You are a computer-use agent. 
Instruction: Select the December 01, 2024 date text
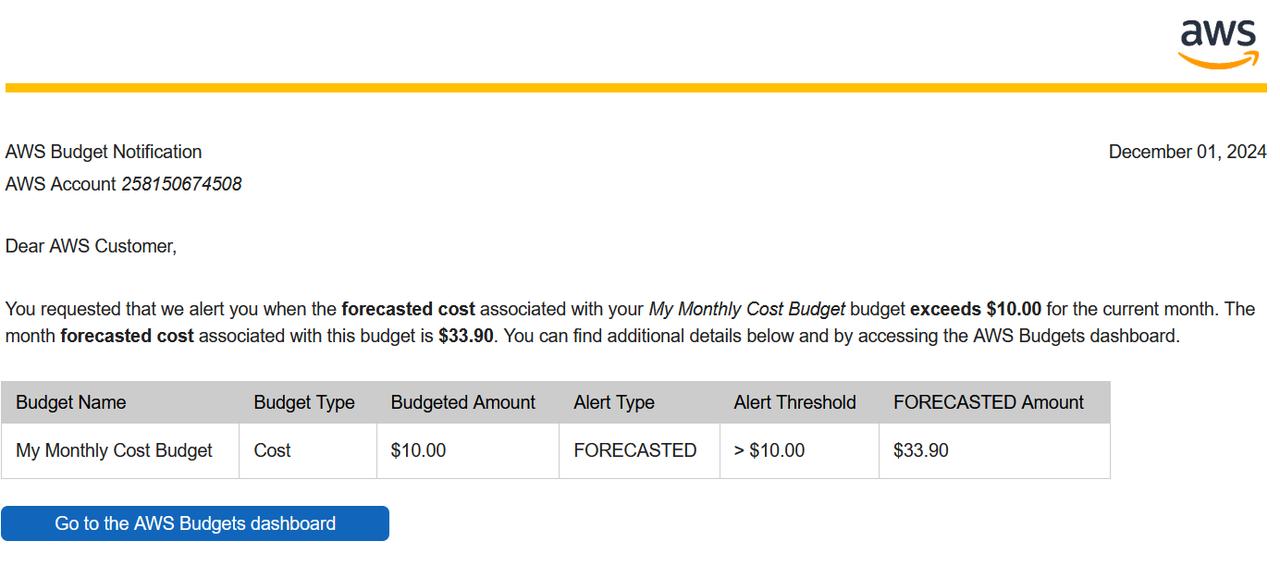click(x=1187, y=152)
